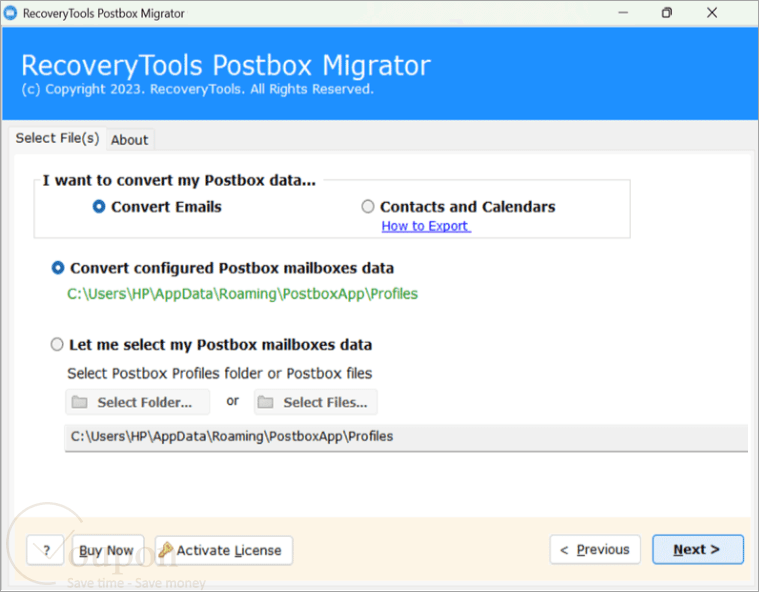Switch to the About tab
The height and width of the screenshot is (592, 759).
click(130, 140)
